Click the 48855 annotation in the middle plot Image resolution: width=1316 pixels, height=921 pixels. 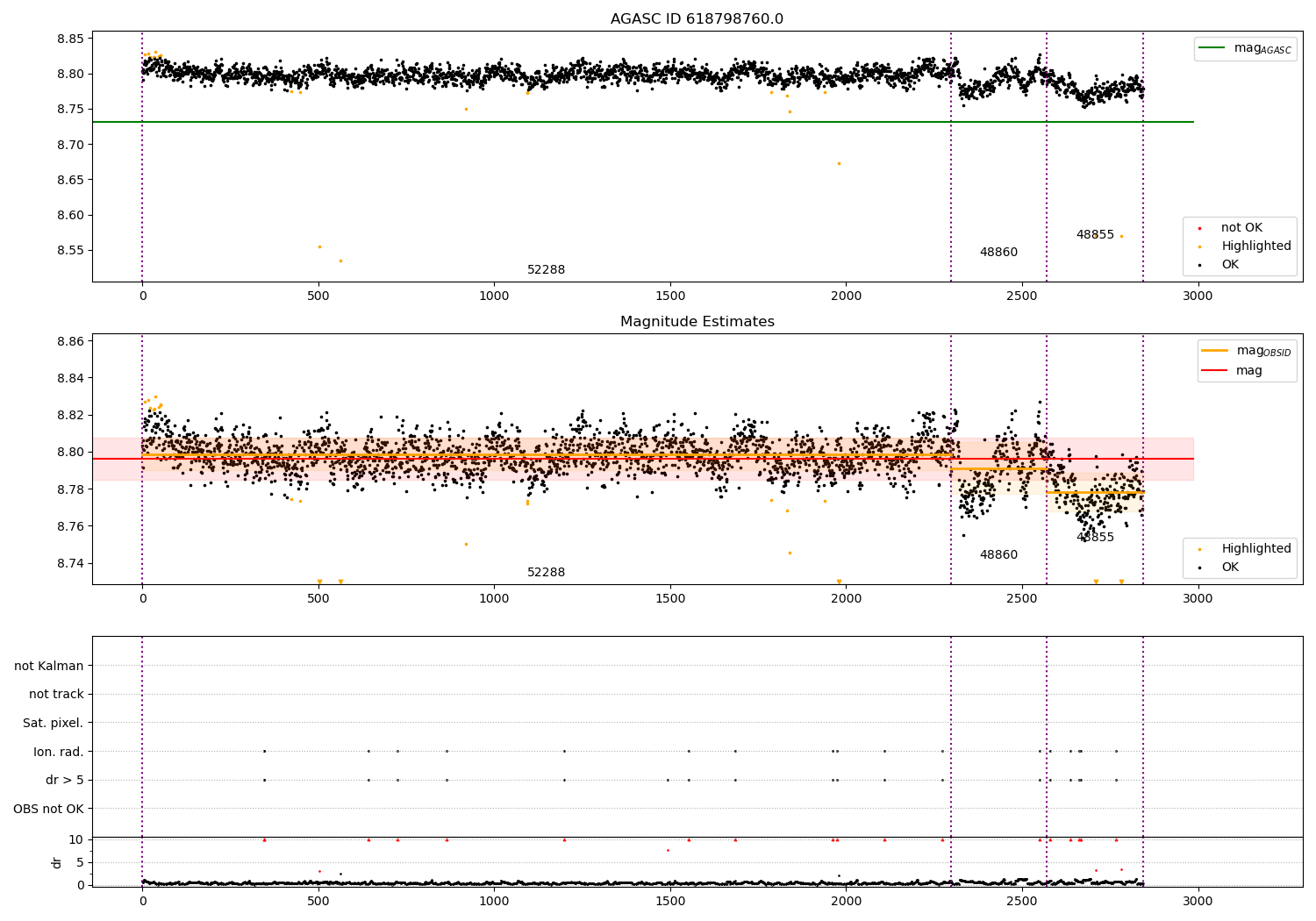coord(1095,538)
